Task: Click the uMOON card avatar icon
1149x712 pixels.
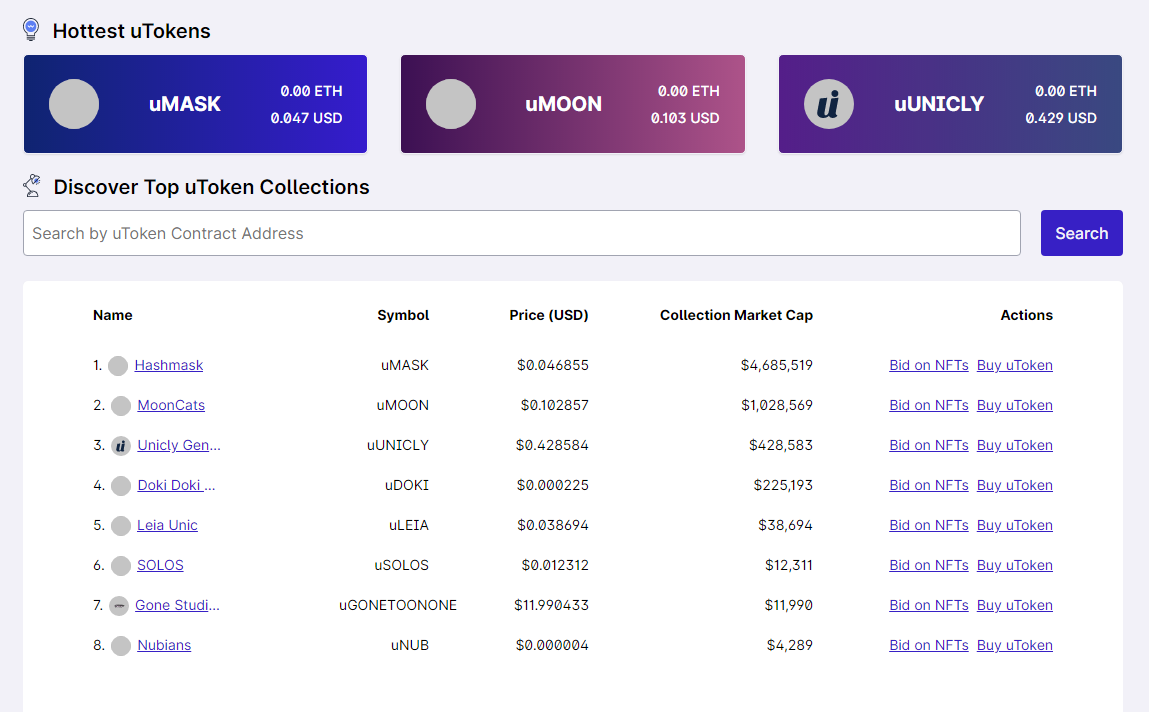Action: [451, 104]
